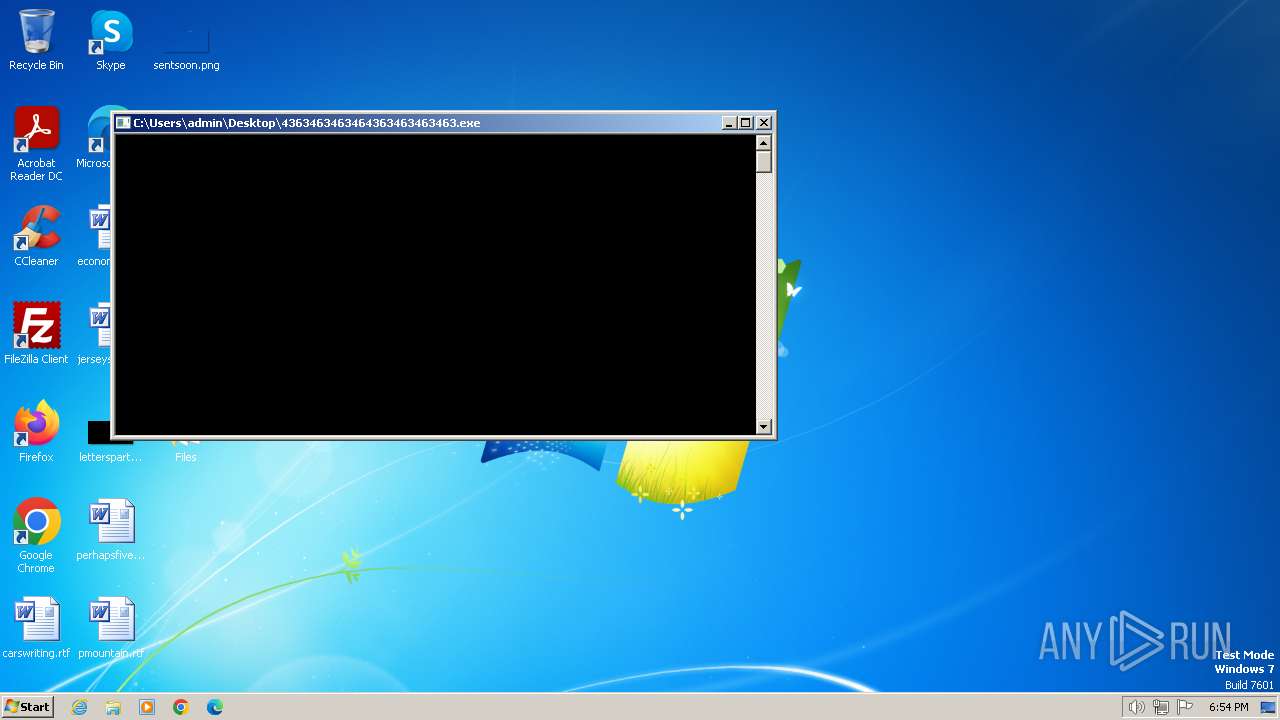Open Google Chrome desktop shortcut
The height and width of the screenshot is (720, 1280).
36,536
